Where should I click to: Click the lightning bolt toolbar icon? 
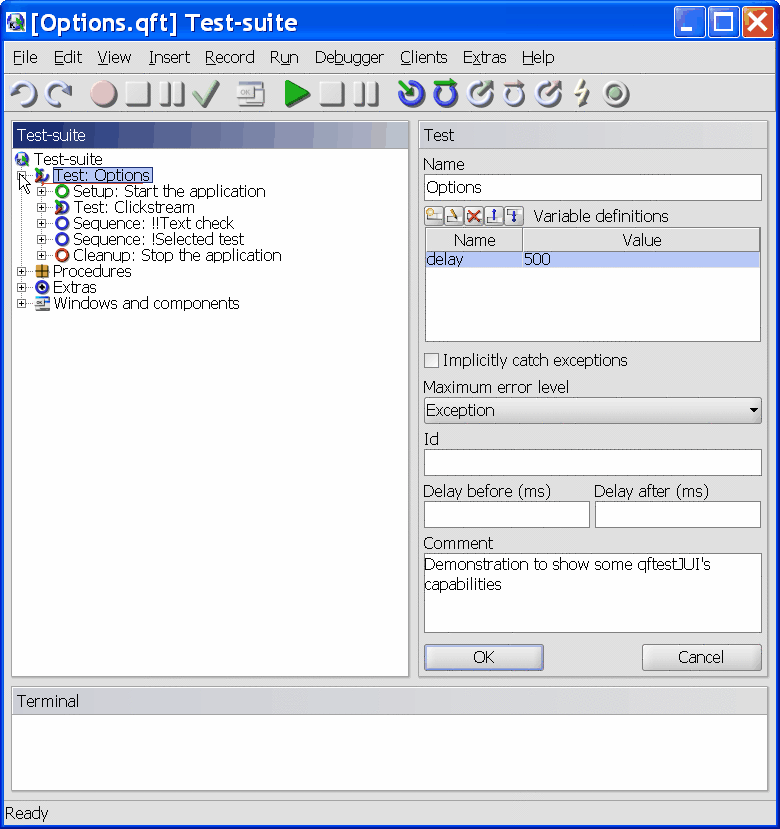(582, 94)
